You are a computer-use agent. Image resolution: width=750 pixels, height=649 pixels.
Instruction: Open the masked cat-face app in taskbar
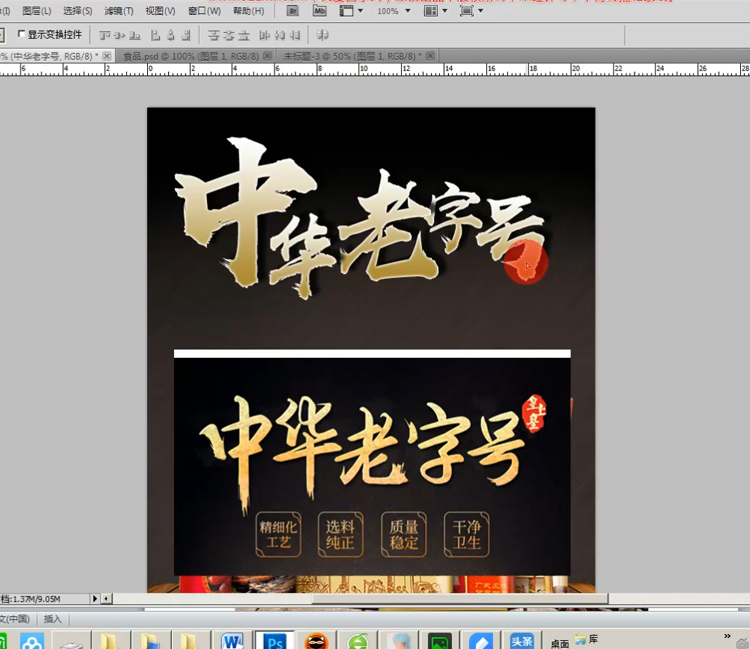(x=316, y=641)
